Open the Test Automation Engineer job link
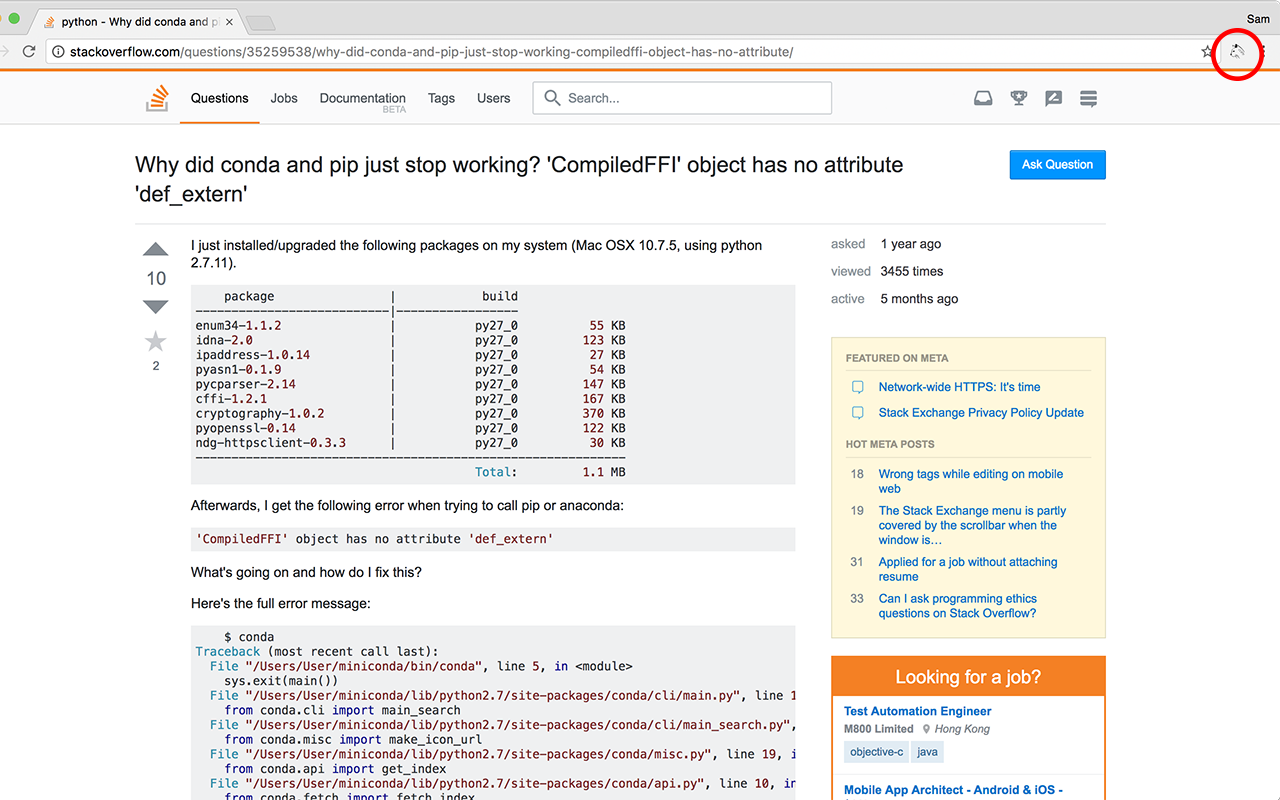1280x800 pixels. [917, 712]
